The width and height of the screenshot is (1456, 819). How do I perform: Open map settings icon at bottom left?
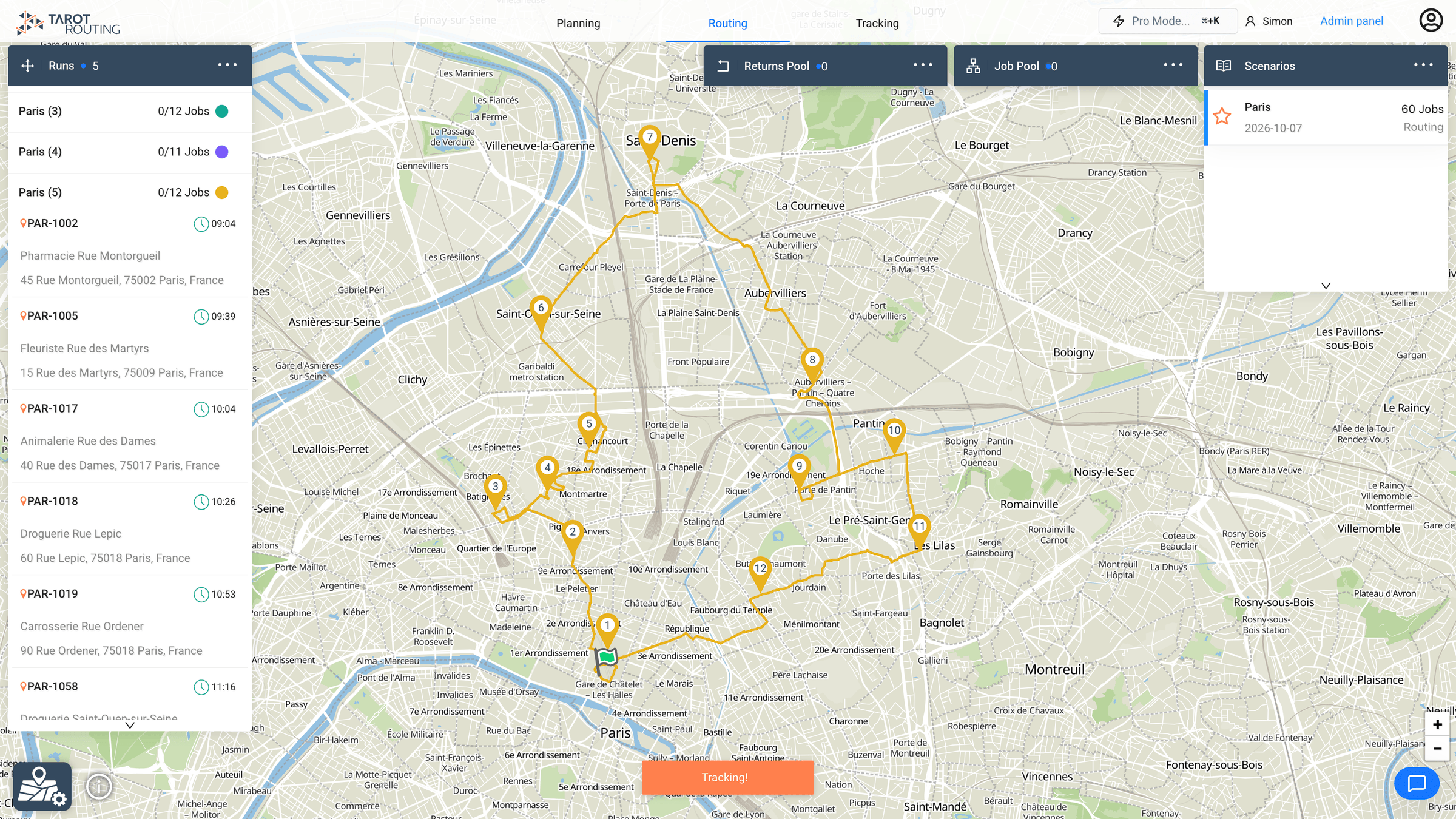click(42, 786)
